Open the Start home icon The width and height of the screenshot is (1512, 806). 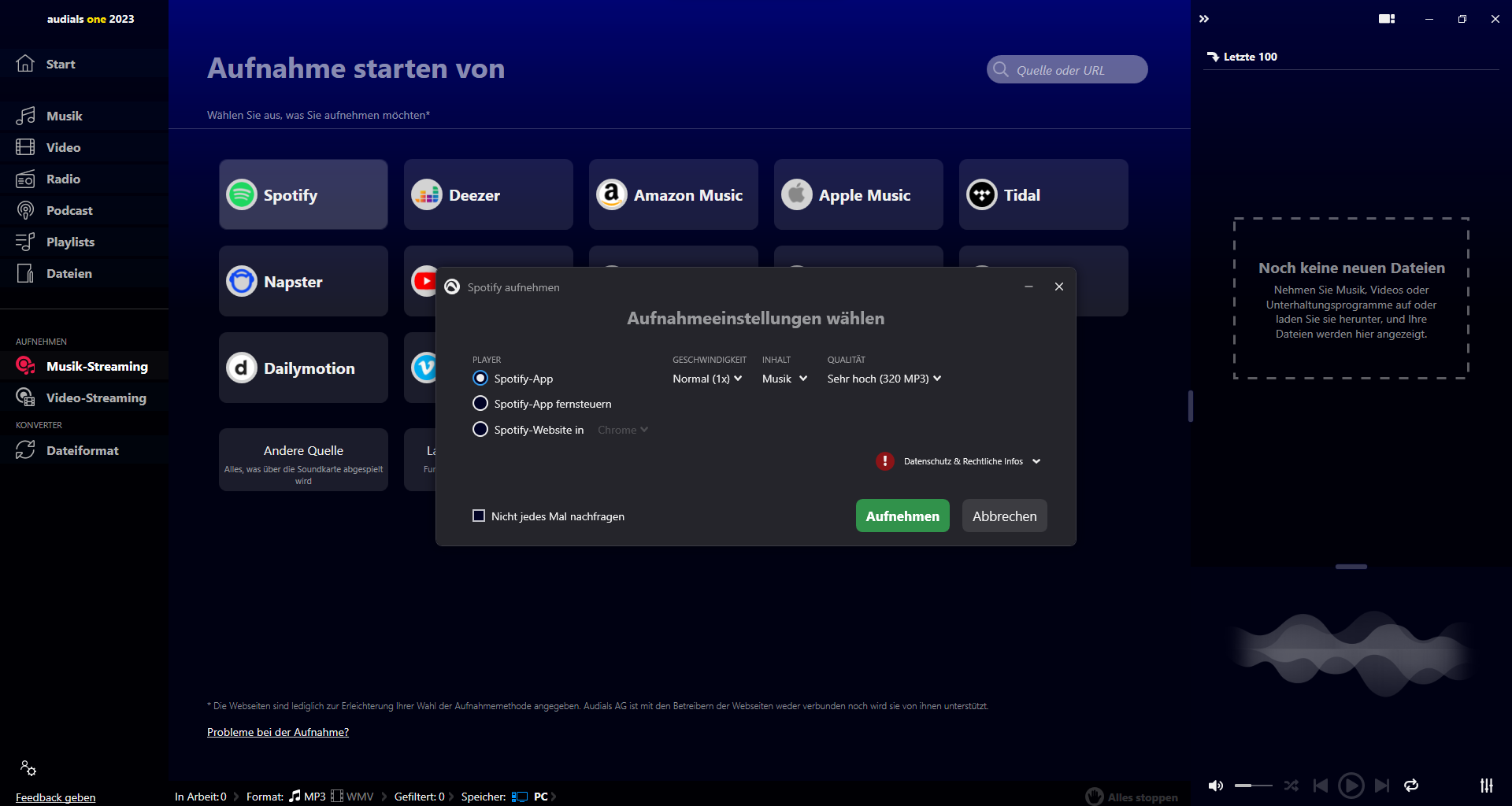click(25, 64)
